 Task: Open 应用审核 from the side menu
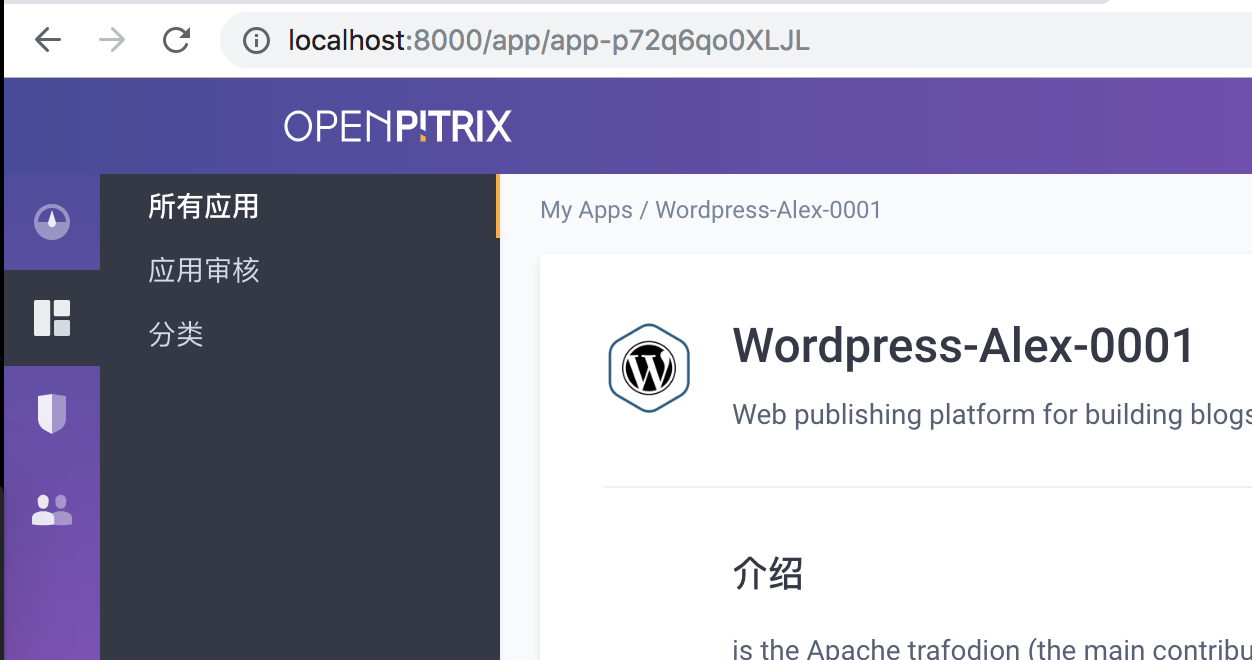204,270
